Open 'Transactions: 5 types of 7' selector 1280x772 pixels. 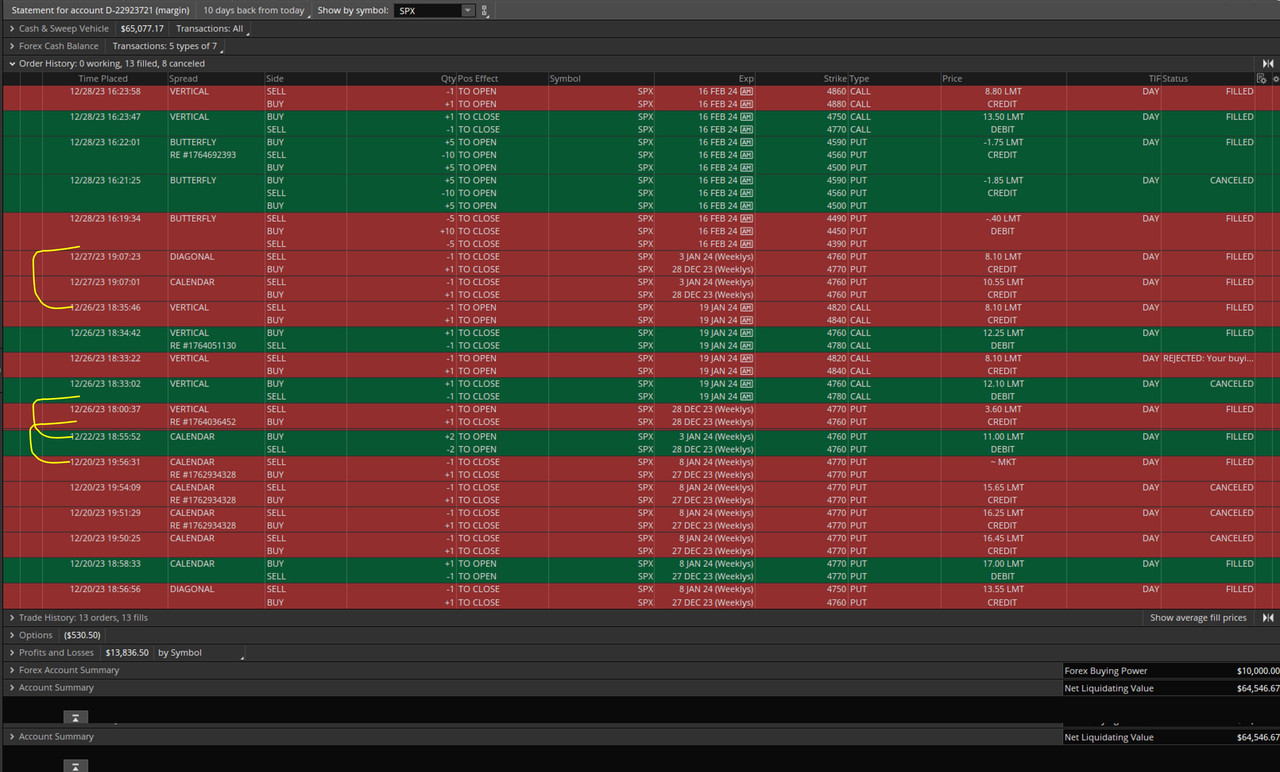167,45
